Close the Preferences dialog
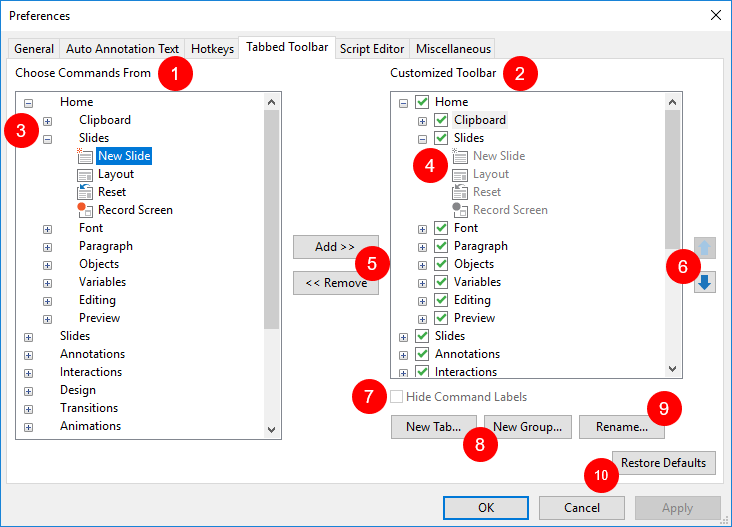 coord(715,15)
